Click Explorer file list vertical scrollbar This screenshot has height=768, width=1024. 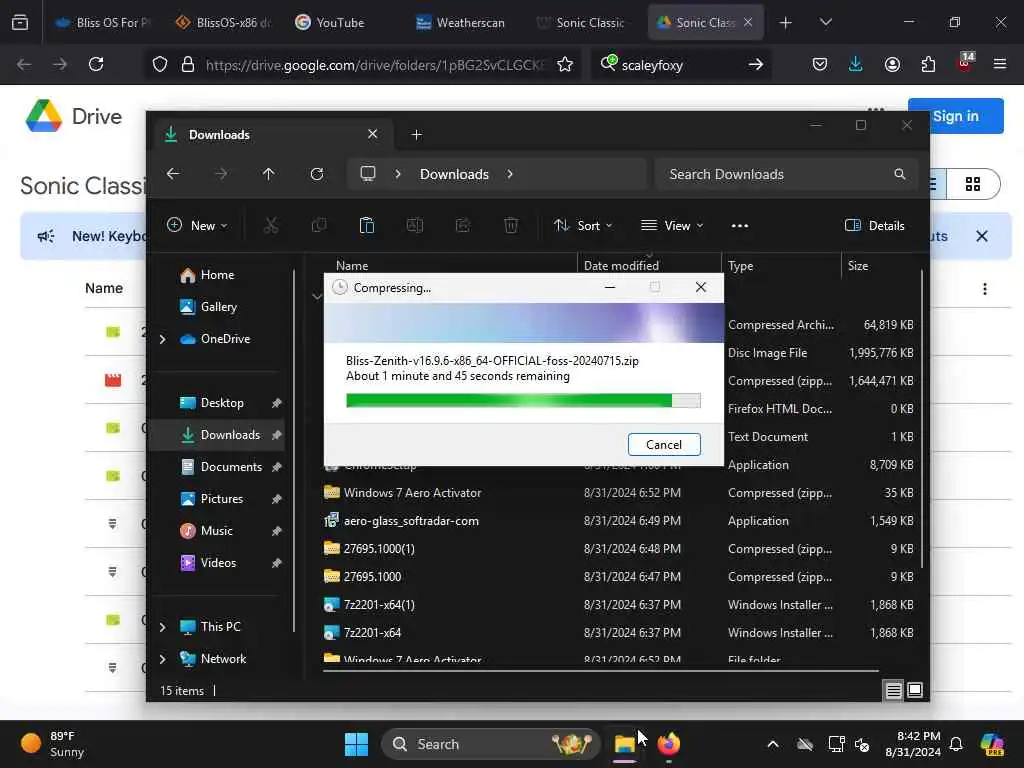pyautogui.click(x=921, y=418)
